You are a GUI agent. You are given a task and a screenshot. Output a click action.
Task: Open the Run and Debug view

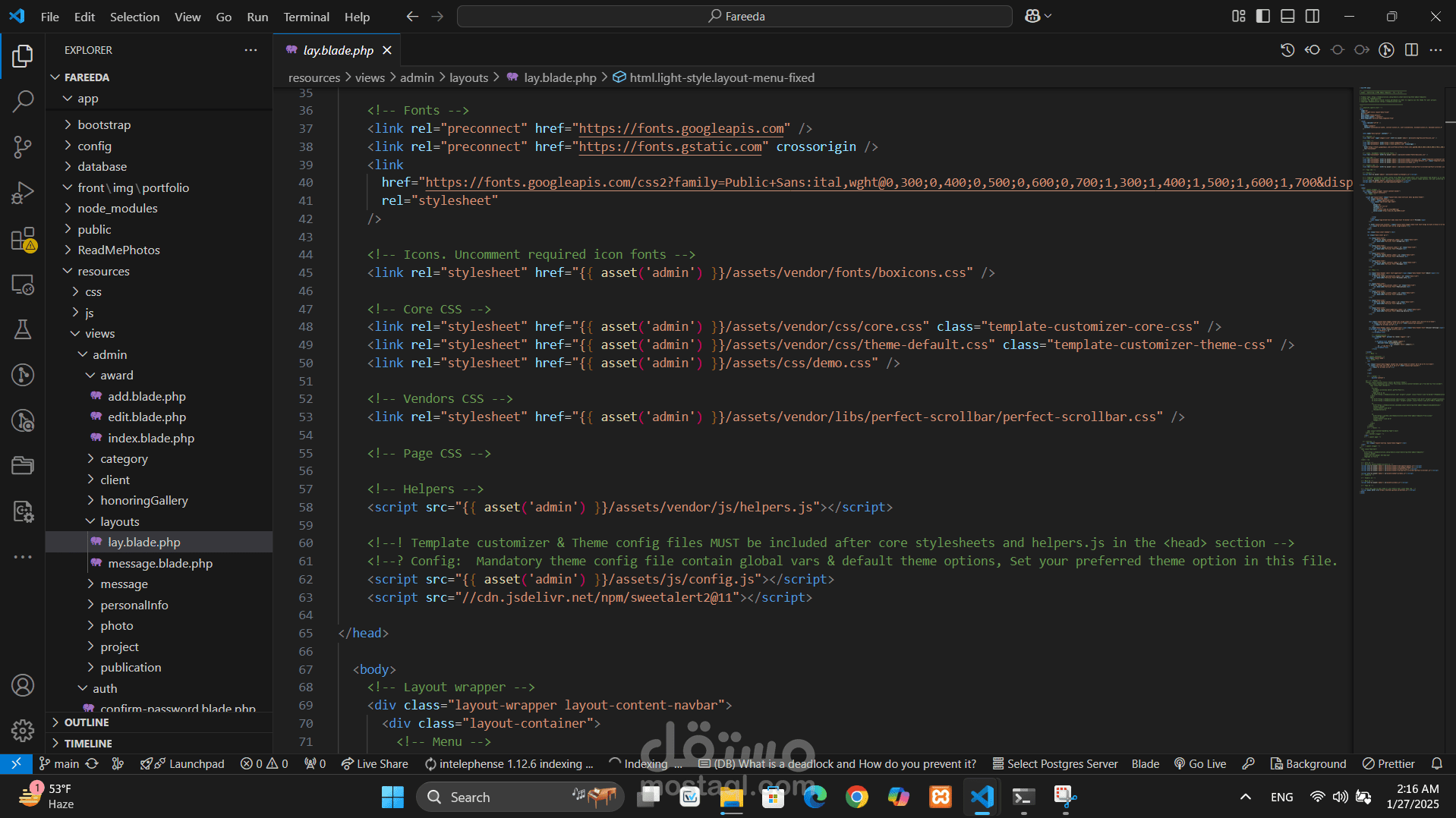click(x=23, y=193)
